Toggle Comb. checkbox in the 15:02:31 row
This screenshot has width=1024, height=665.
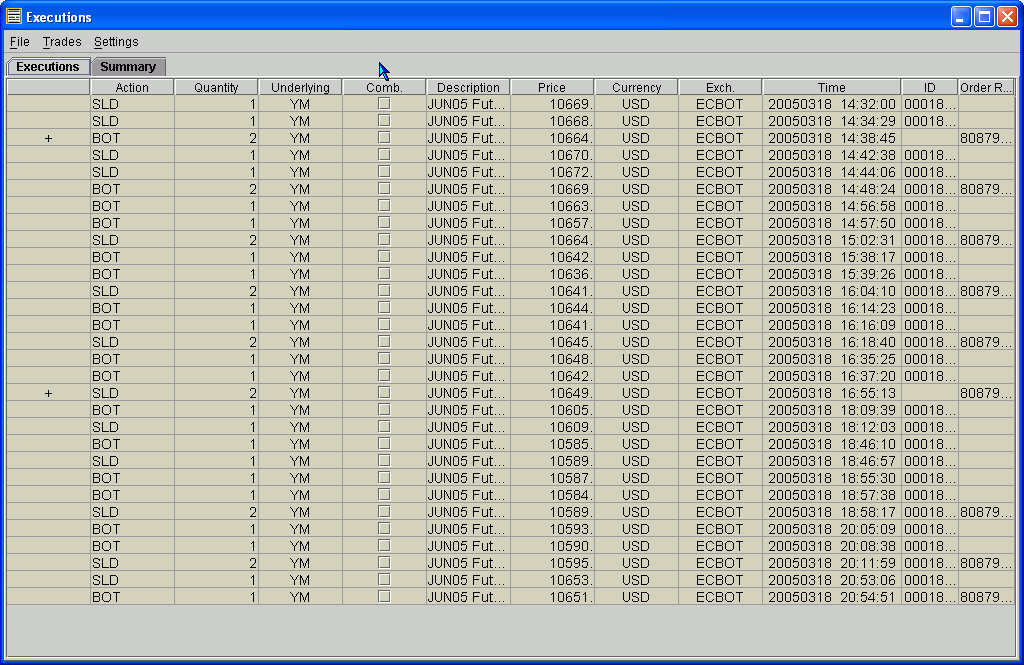click(384, 239)
